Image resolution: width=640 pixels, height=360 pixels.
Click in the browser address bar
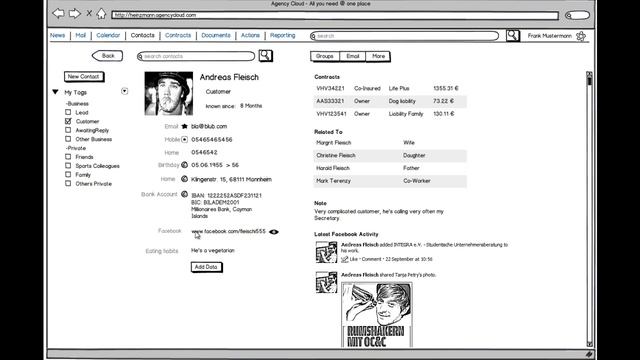[335, 15]
